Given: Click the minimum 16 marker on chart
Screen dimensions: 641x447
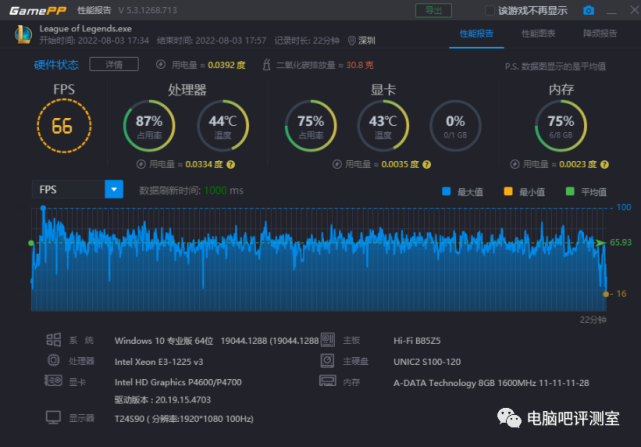Looking at the screenshot, I should click(x=606, y=294).
